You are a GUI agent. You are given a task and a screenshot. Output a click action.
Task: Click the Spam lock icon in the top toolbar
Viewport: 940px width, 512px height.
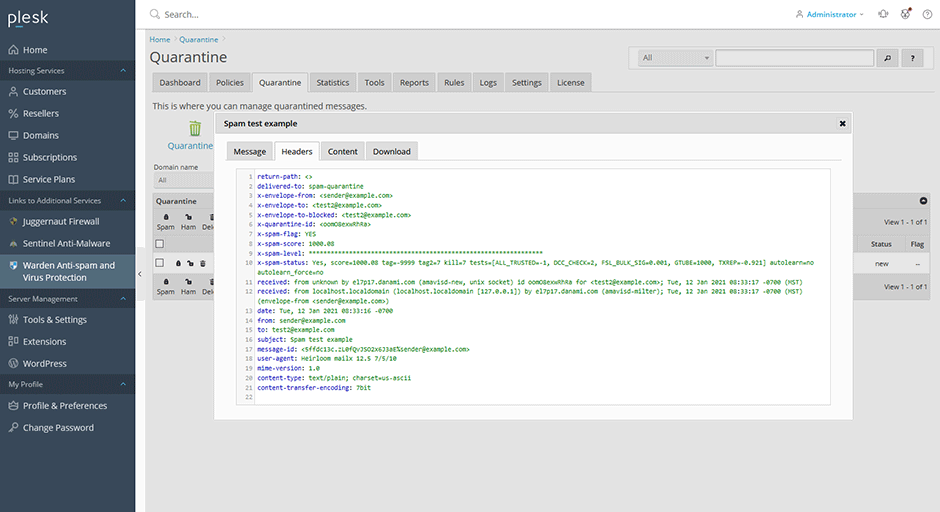[166, 217]
